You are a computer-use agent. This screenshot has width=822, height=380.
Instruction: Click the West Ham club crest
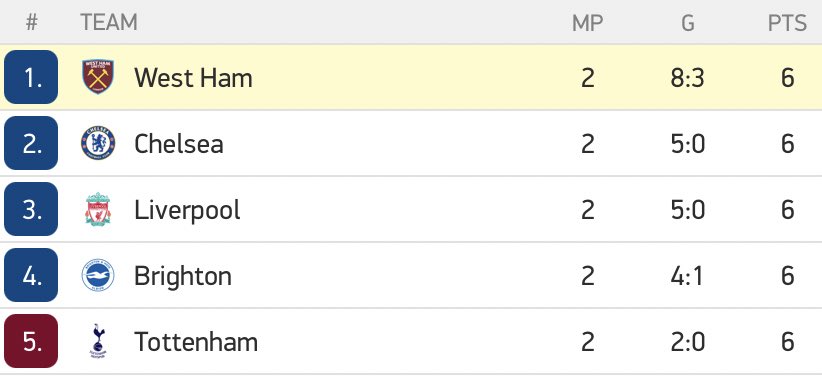click(x=98, y=77)
